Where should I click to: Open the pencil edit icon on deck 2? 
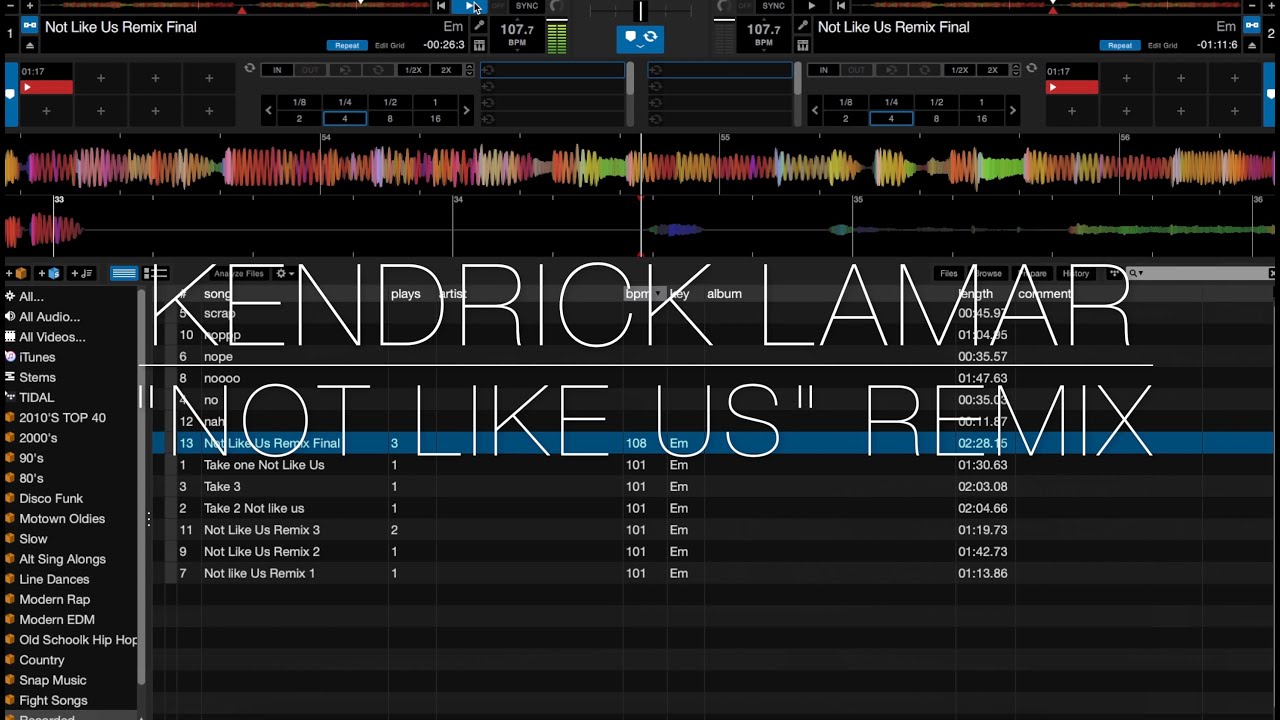(802, 26)
